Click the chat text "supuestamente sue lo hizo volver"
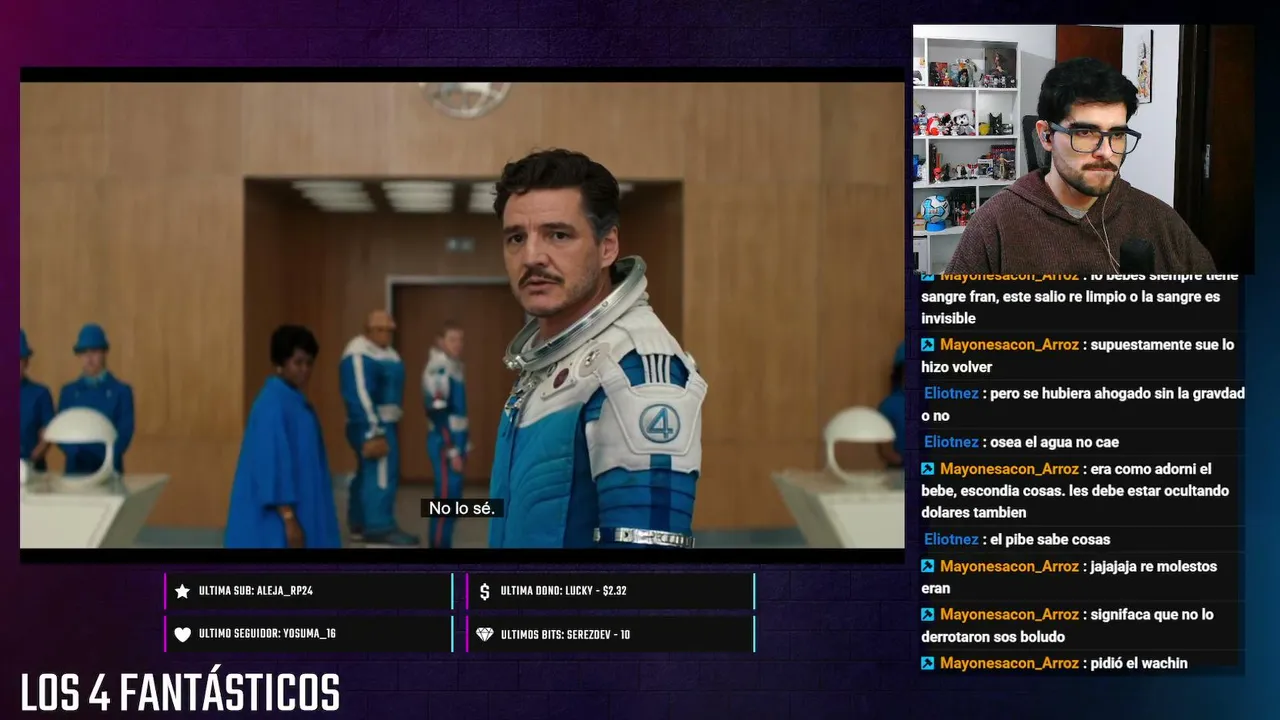 tap(1078, 356)
